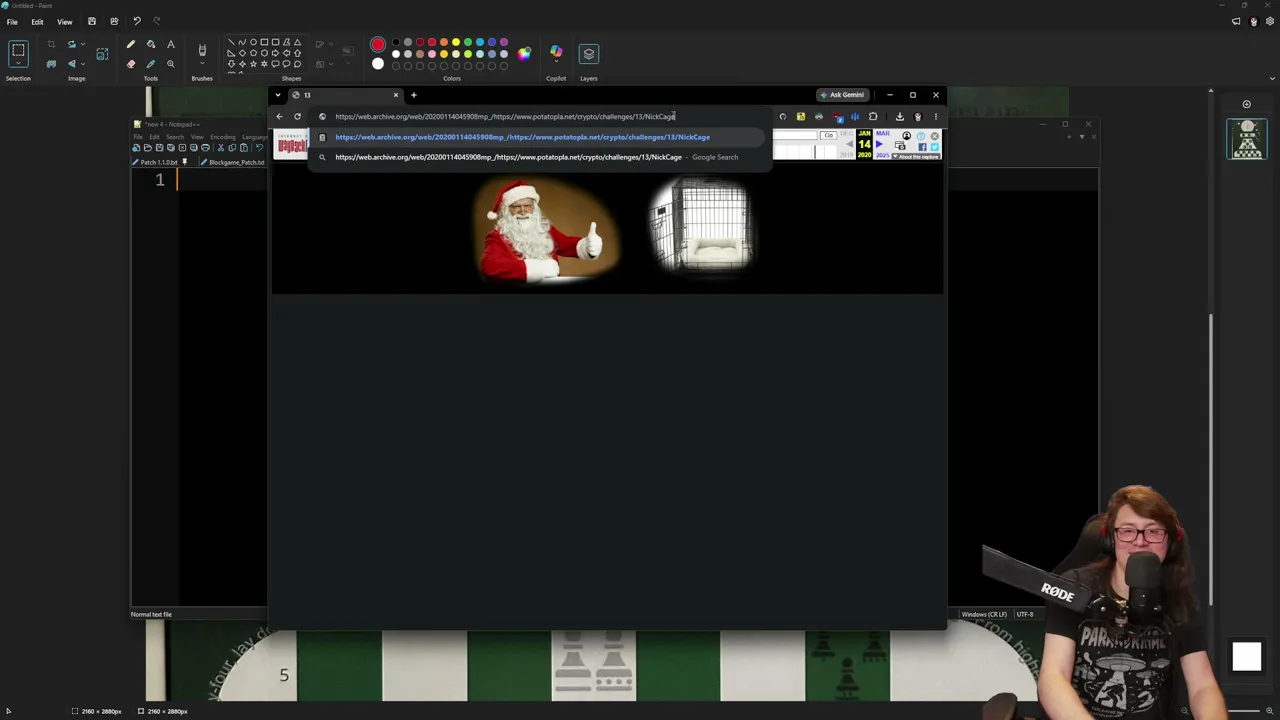
Task: Select the Pencil tool
Action: click(131, 44)
